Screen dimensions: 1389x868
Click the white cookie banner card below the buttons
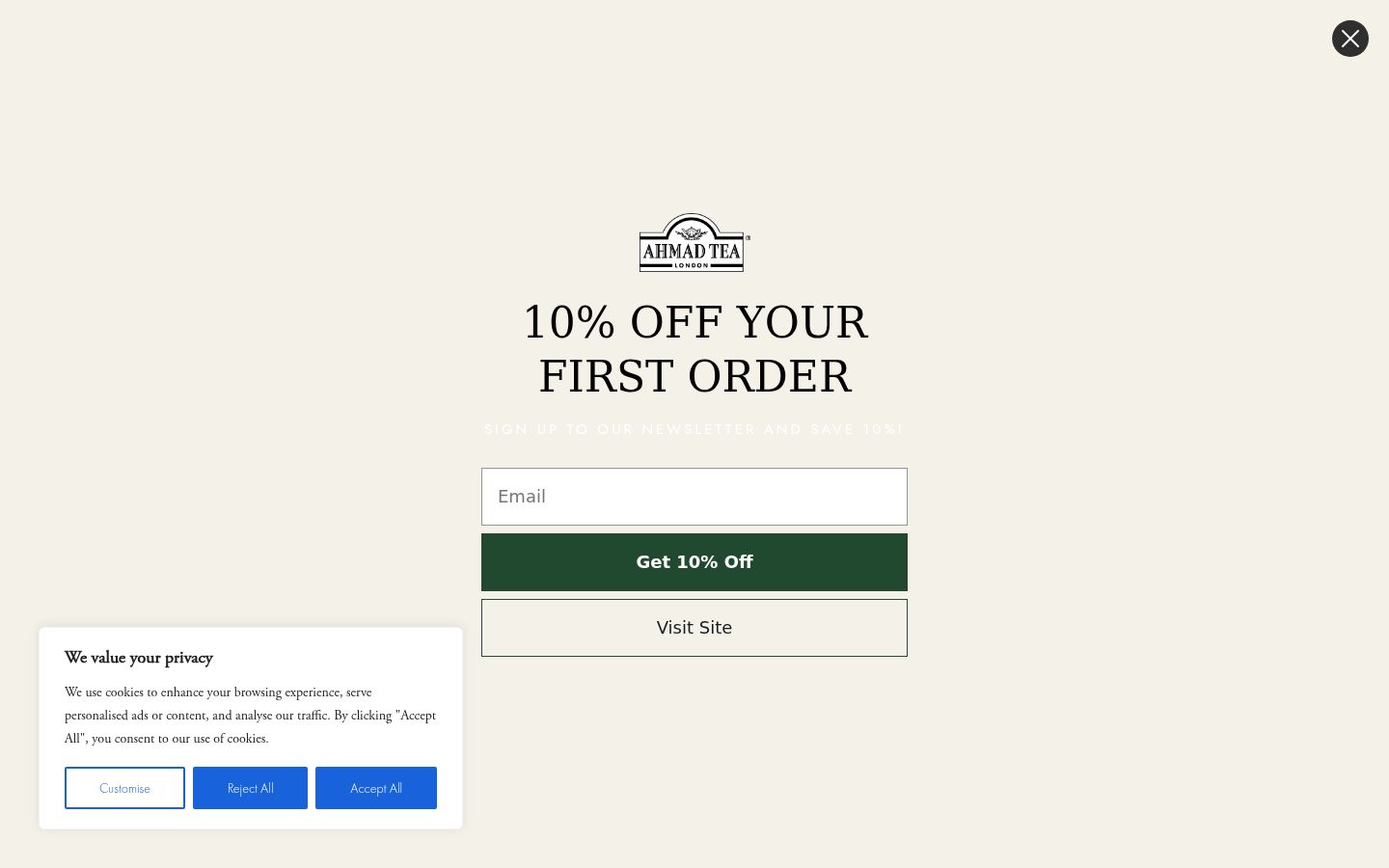coord(251,819)
